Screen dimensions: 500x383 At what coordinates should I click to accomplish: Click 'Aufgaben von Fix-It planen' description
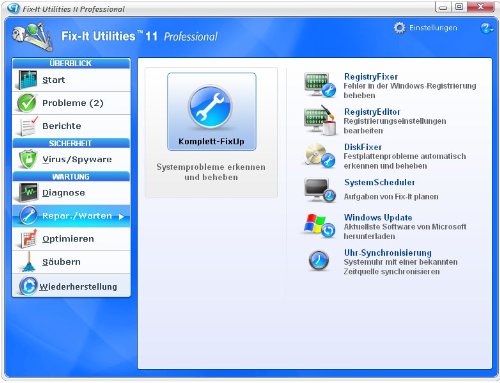click(x=391, y=197)
